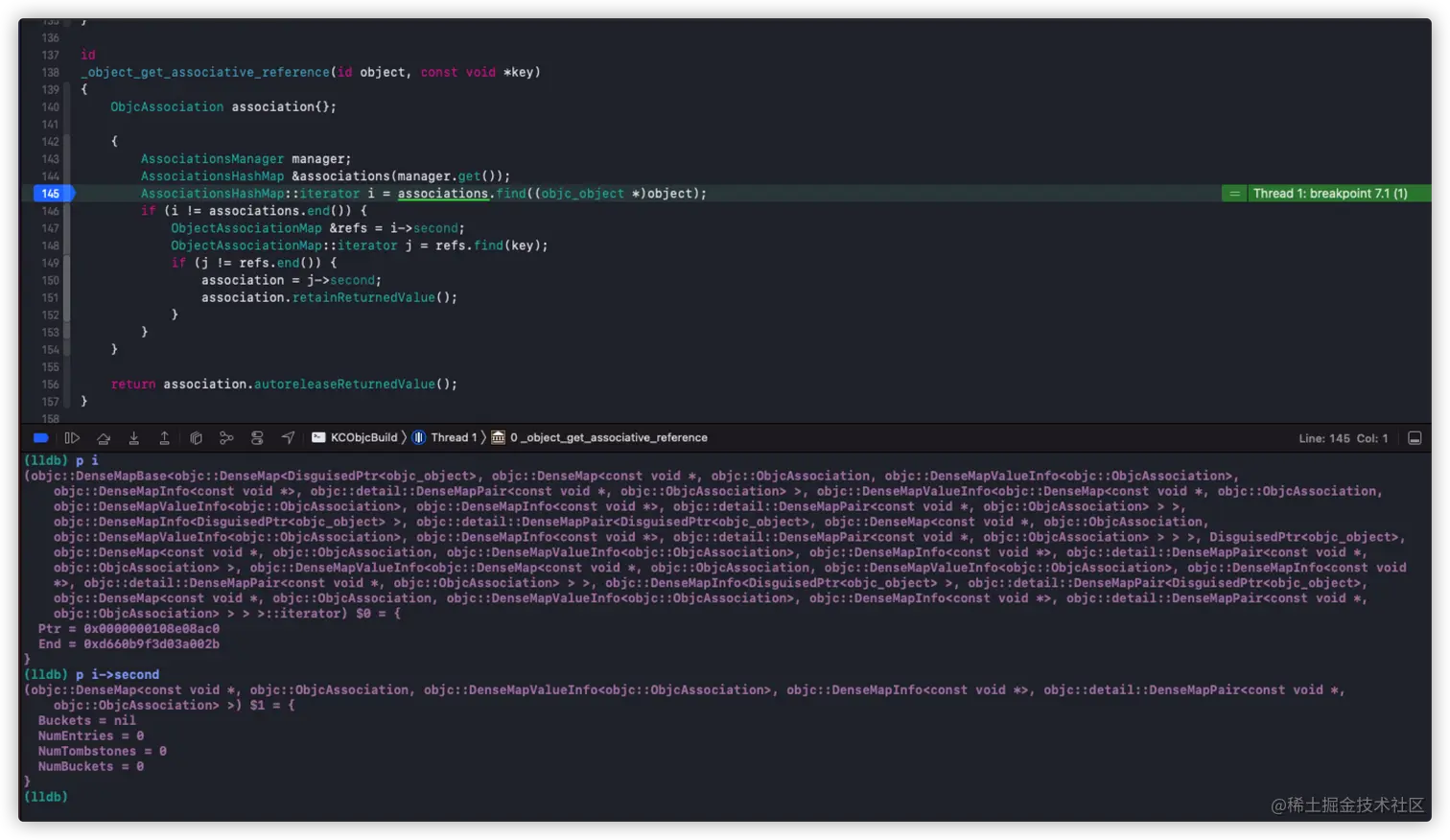Viewport: 1450px width, 840px height.
Task: Click refs.find(key) on line 148
Action: pos(488,245)
